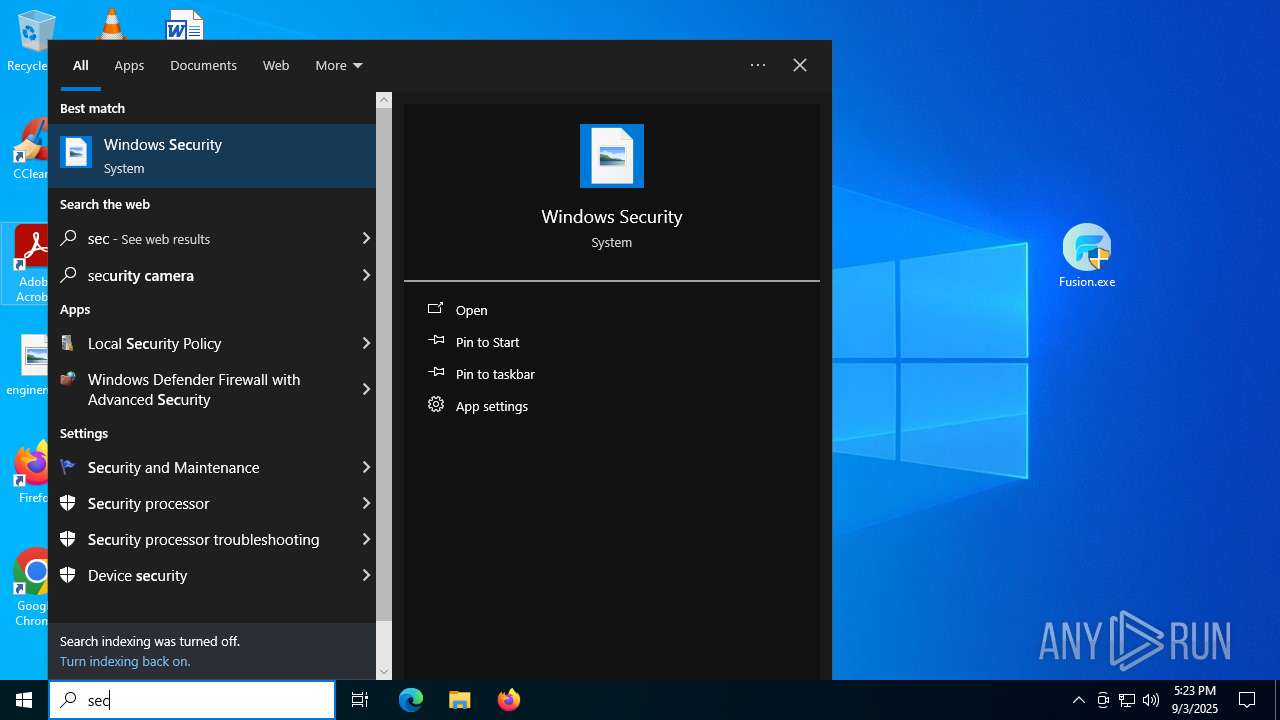Click the large Windows Security preview icon
This screenshot has height=720, width=1280.
[612, 156]
